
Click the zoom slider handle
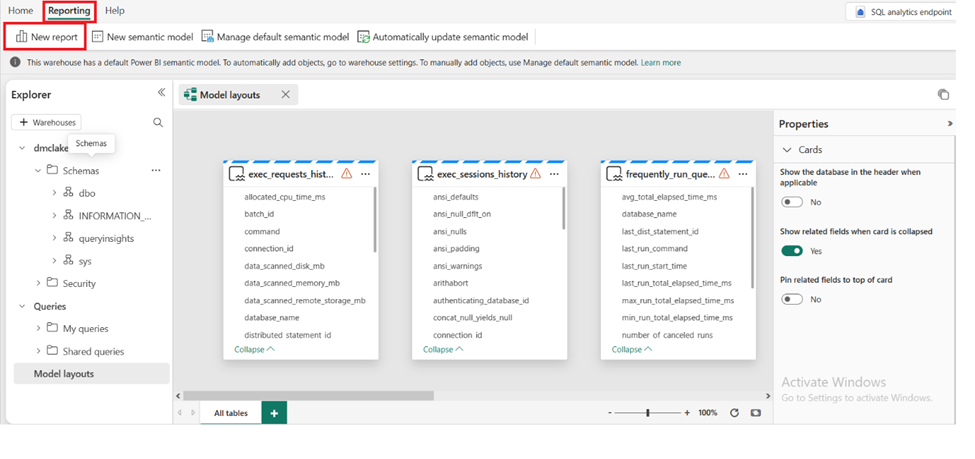pos(647,413)
